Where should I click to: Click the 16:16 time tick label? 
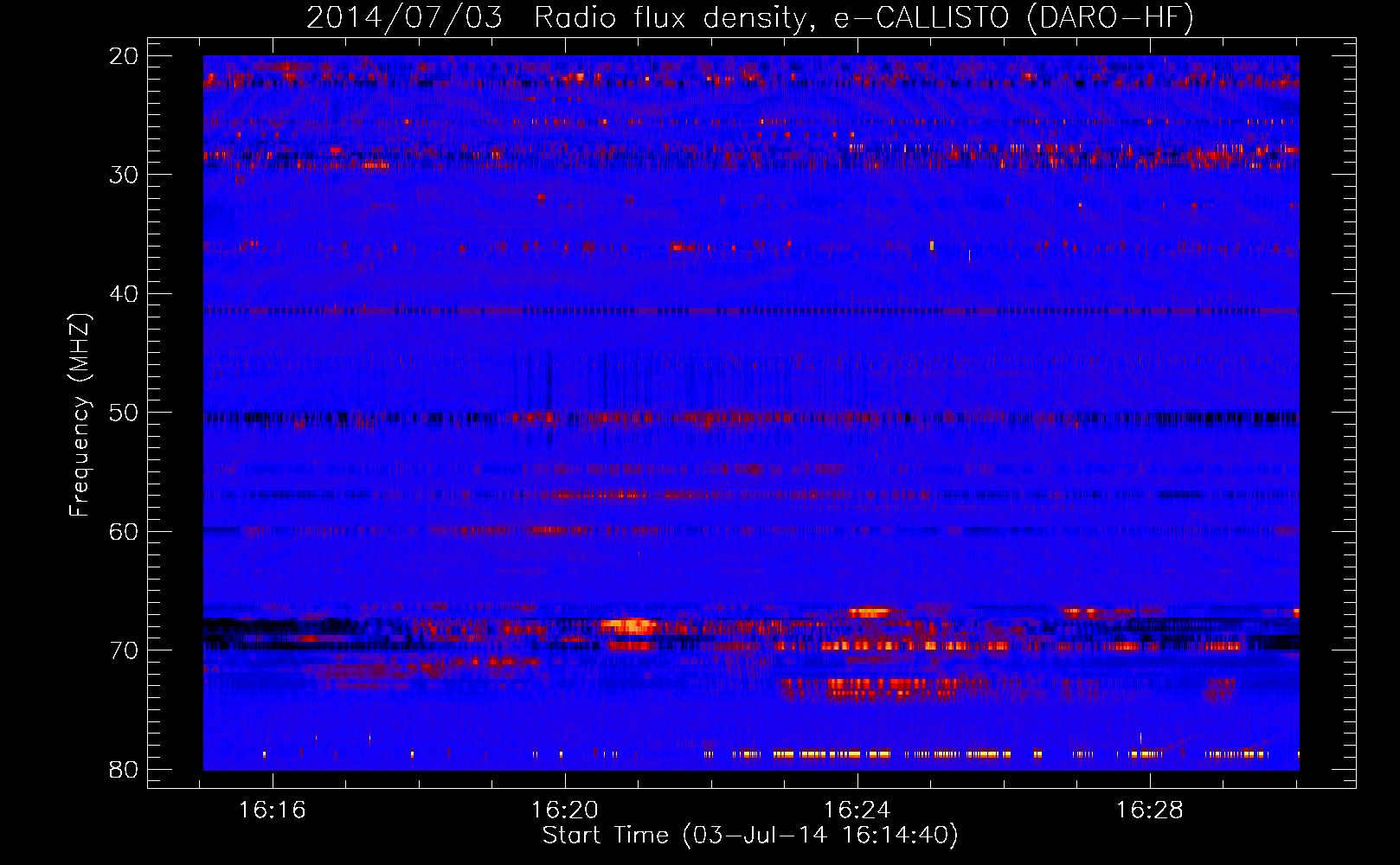pyautogui.click(x=273, y=811)
